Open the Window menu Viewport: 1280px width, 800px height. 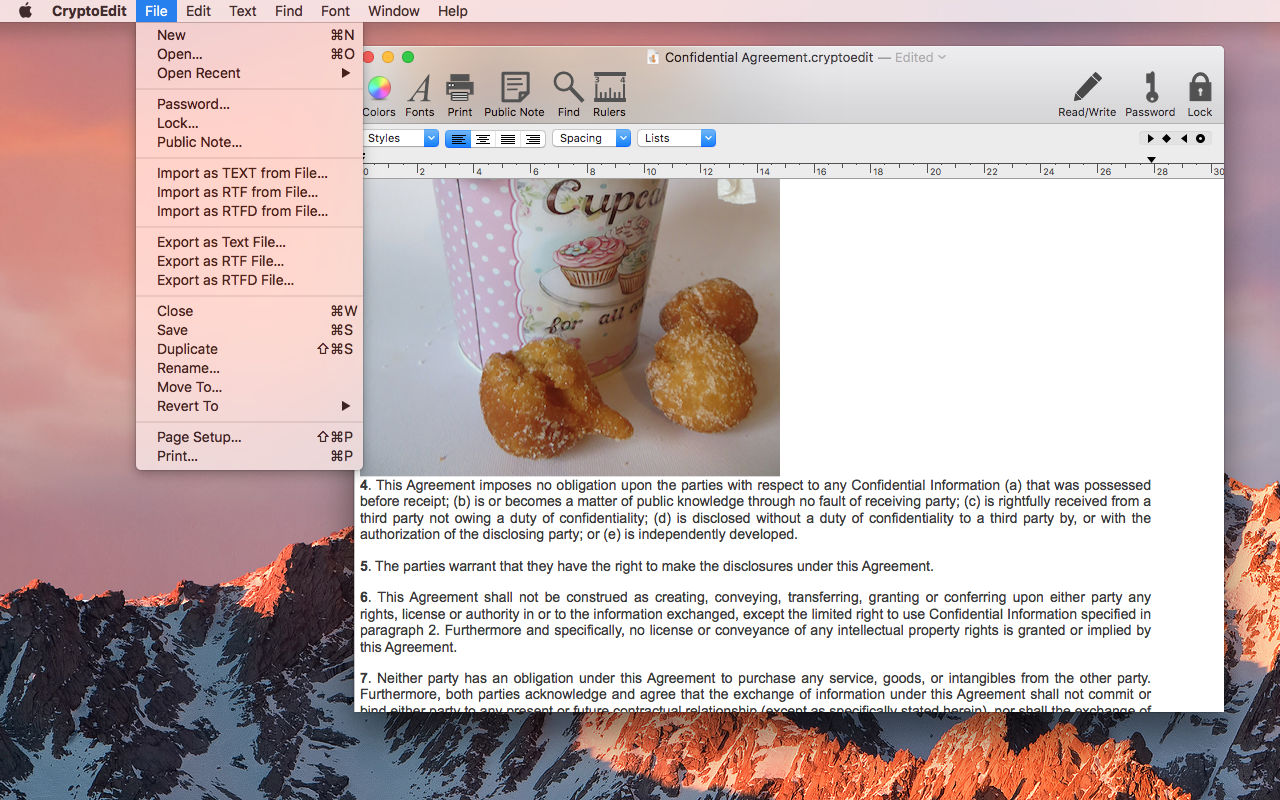[x=394, y=11]
